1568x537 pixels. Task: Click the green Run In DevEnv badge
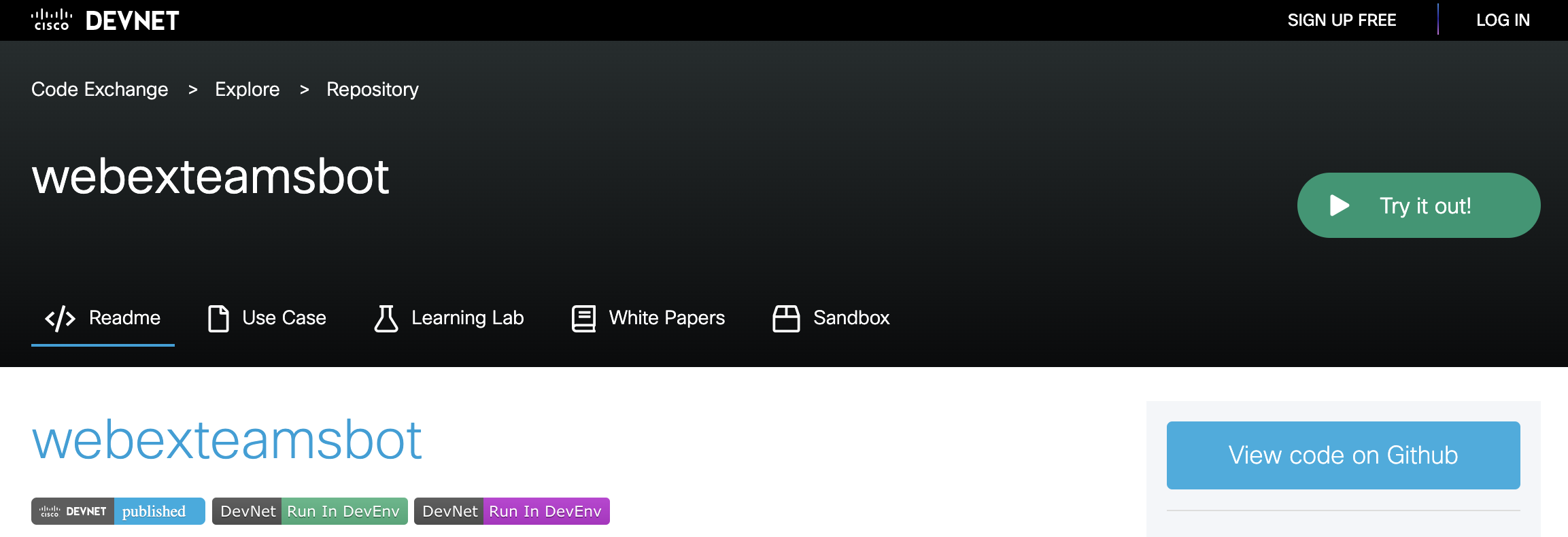point(310,511)
